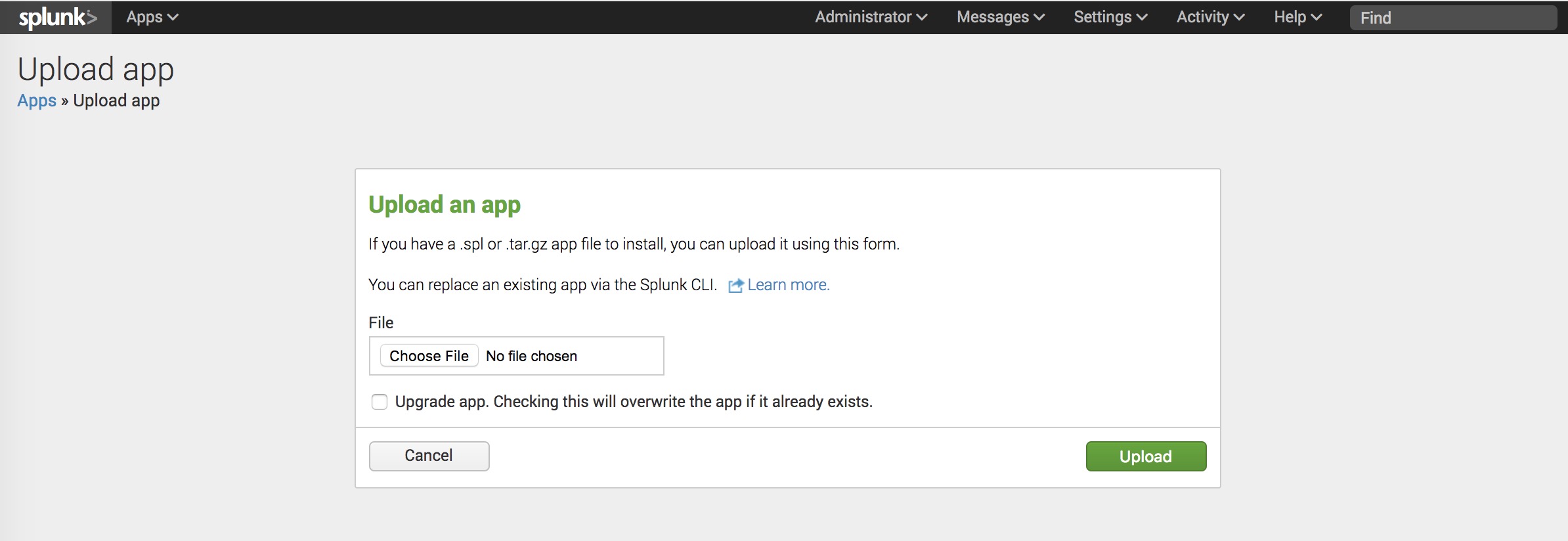Open the Messages dropdown
The image size is (1568, 541).
click(1000, 18)
